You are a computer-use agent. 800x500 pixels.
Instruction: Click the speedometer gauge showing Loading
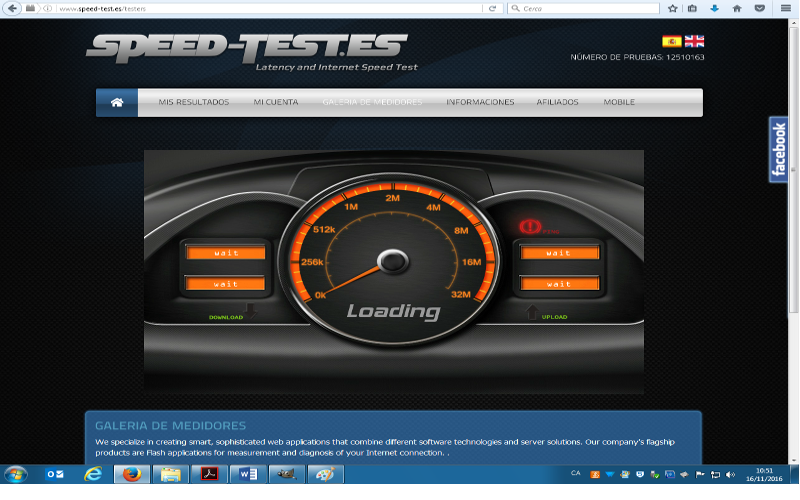[393, 262]
